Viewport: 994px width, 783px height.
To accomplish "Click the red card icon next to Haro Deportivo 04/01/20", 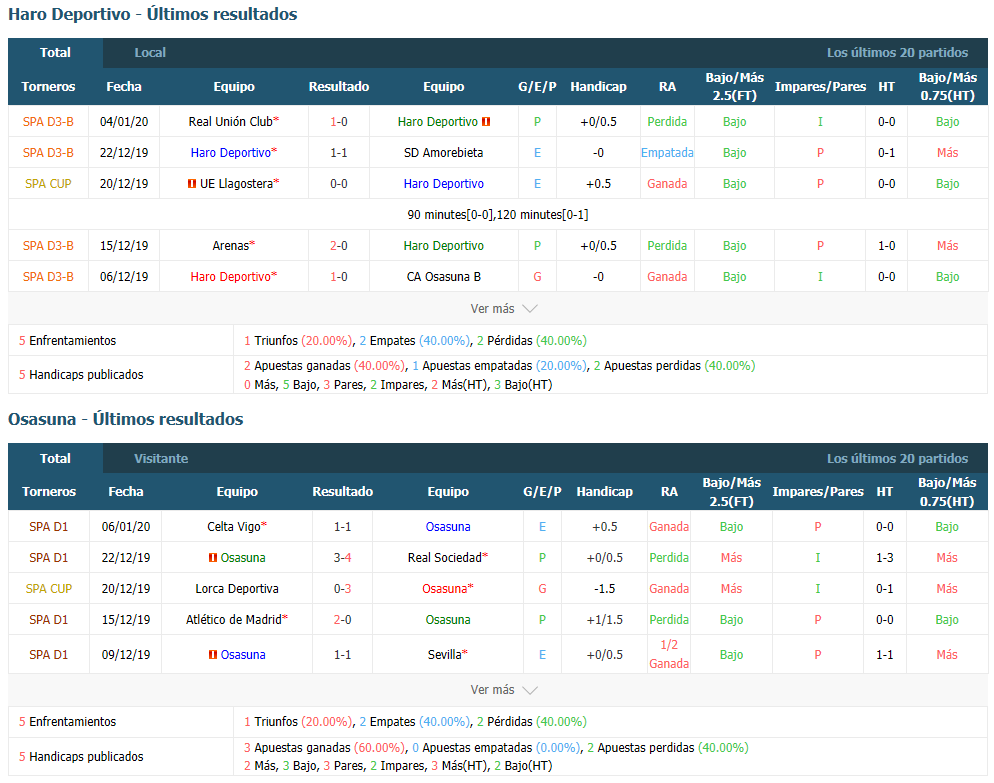I will pos(486,122).
